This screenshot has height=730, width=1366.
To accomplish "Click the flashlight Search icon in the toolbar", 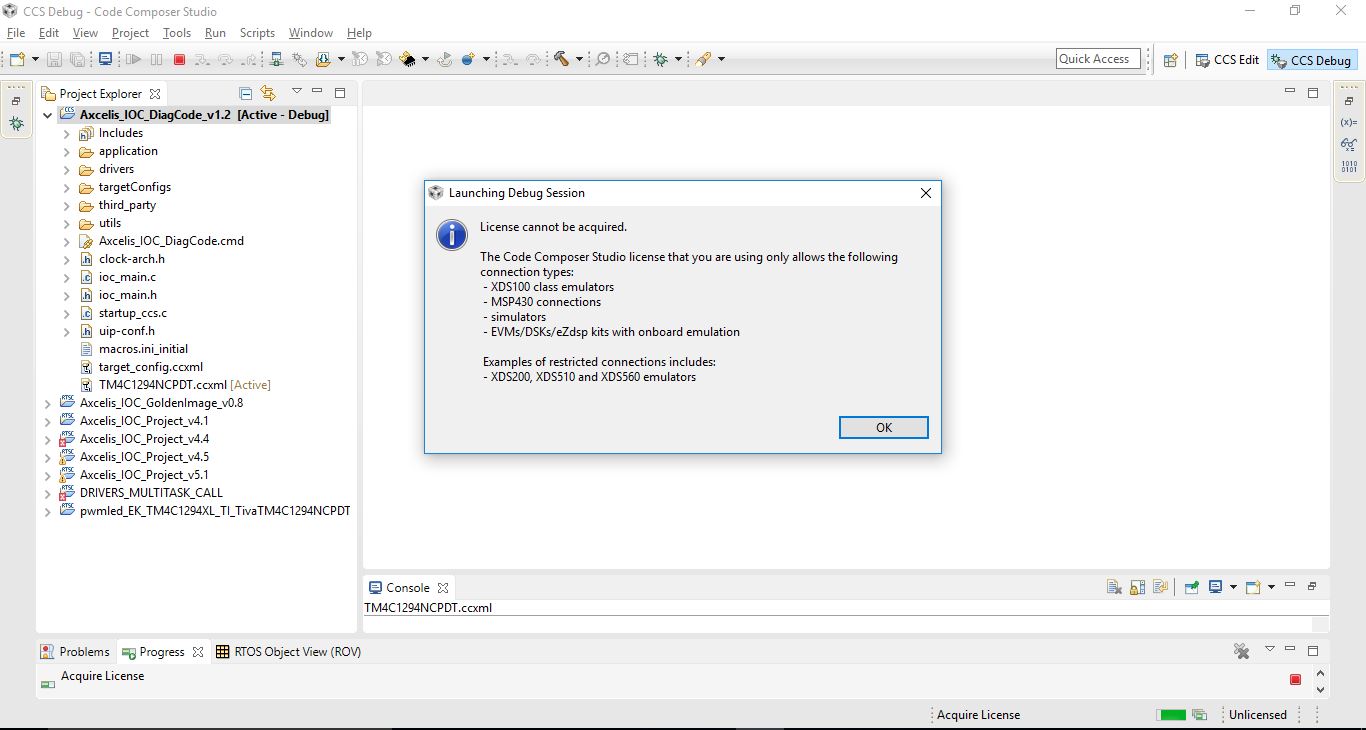I will pyautogui.click(x=704, y=60).
